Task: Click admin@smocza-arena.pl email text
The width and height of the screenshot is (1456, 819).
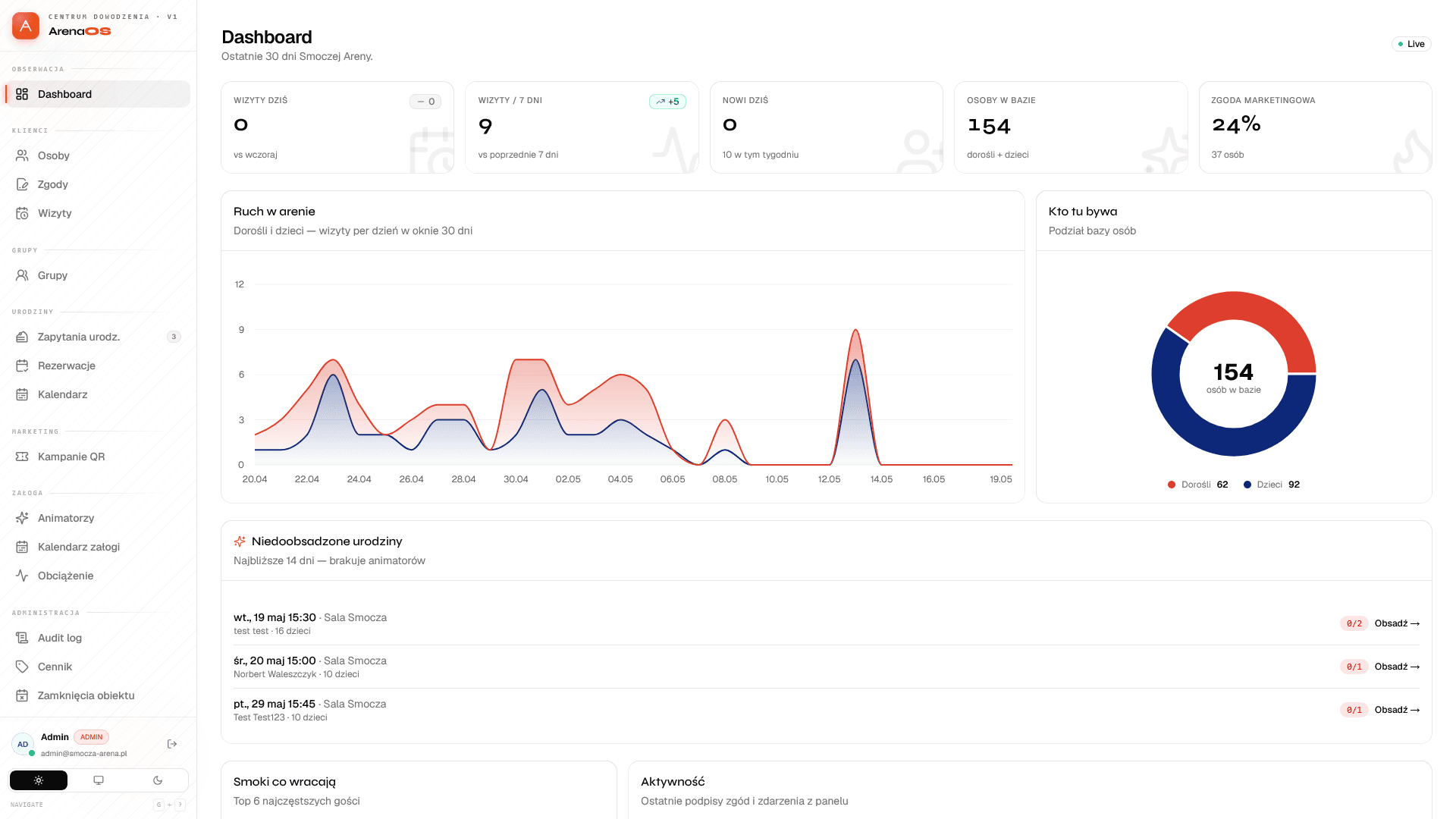Action: [84, 754]
